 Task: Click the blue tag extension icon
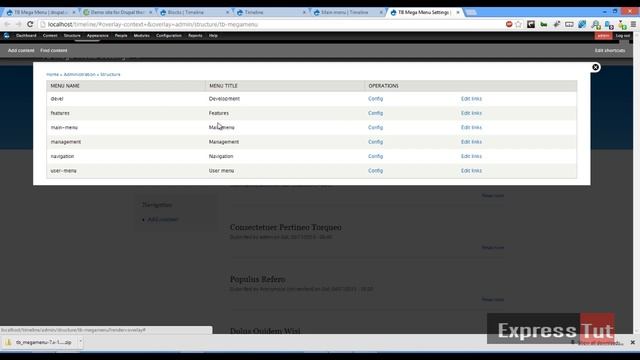click(x=582, y=24)
